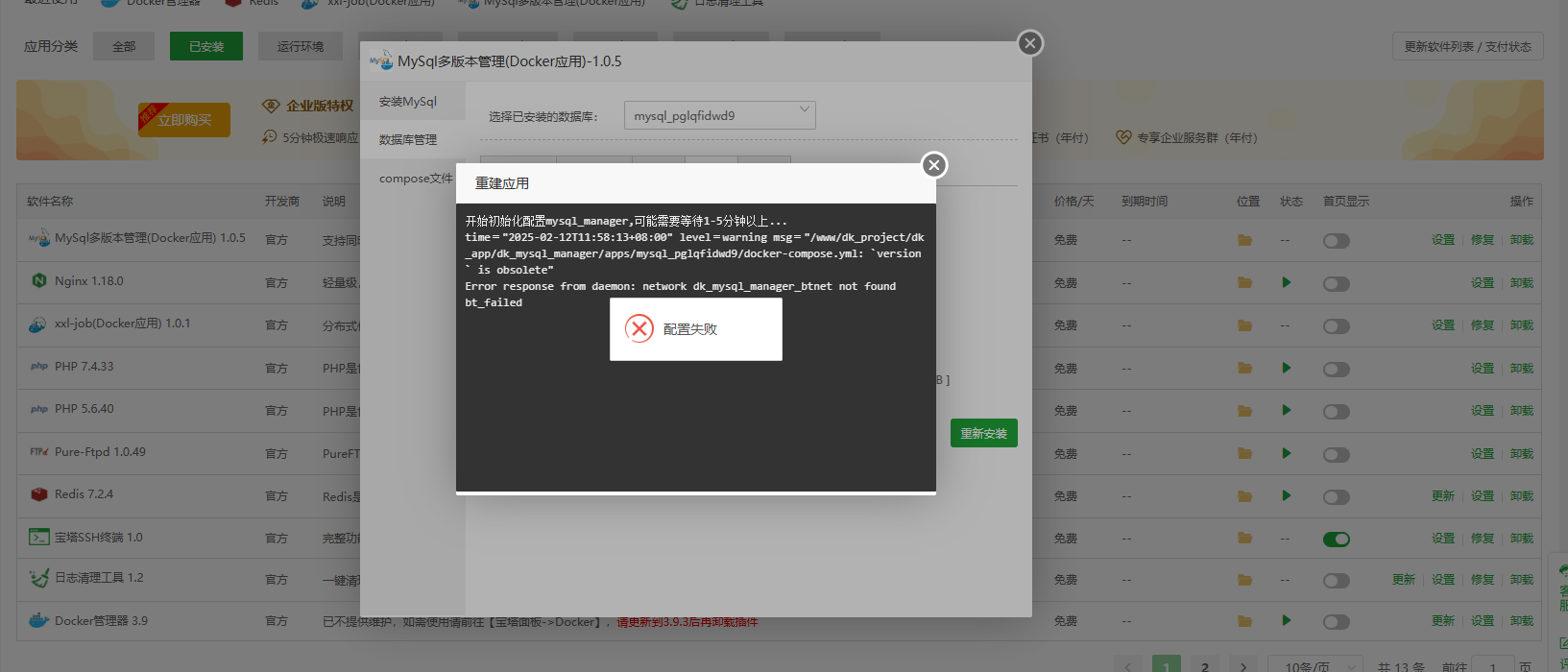This screenshot has height=672, width=1568.
Task: Click 更新 link for 日志清理工具 1.2
Action: click(1404, 580)
